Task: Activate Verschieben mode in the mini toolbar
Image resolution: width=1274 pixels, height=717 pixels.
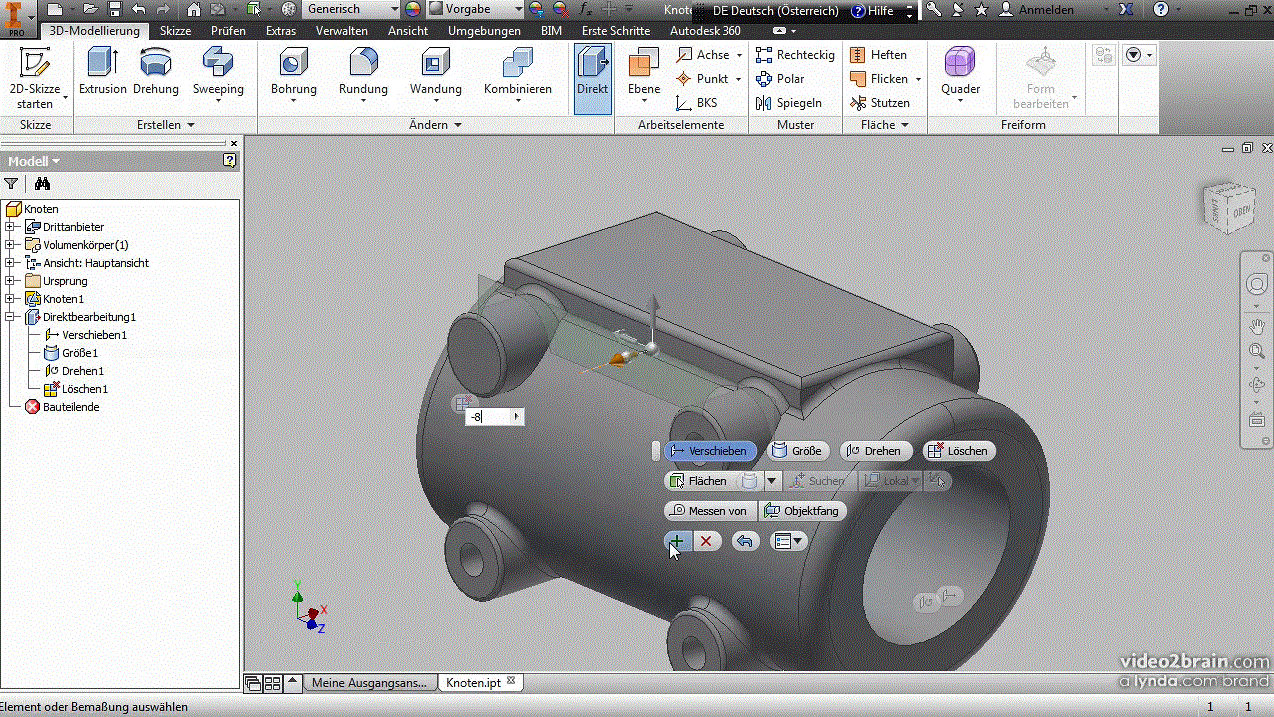Action: (x=710, y=451)
